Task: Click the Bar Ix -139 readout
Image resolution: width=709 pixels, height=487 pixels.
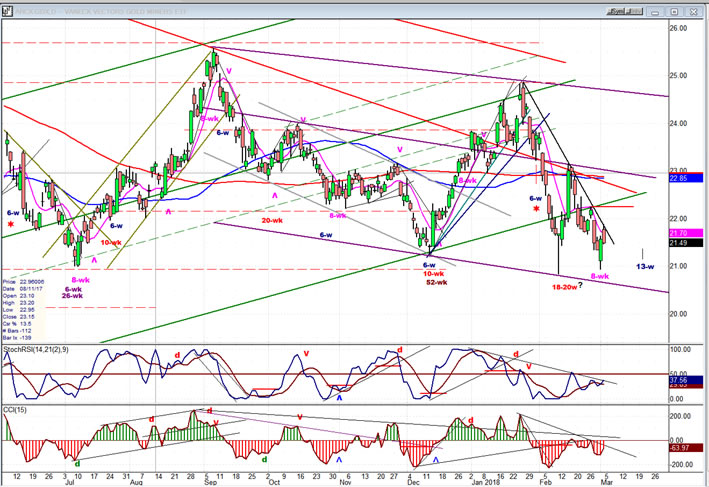Action: [x=17, y=338]
